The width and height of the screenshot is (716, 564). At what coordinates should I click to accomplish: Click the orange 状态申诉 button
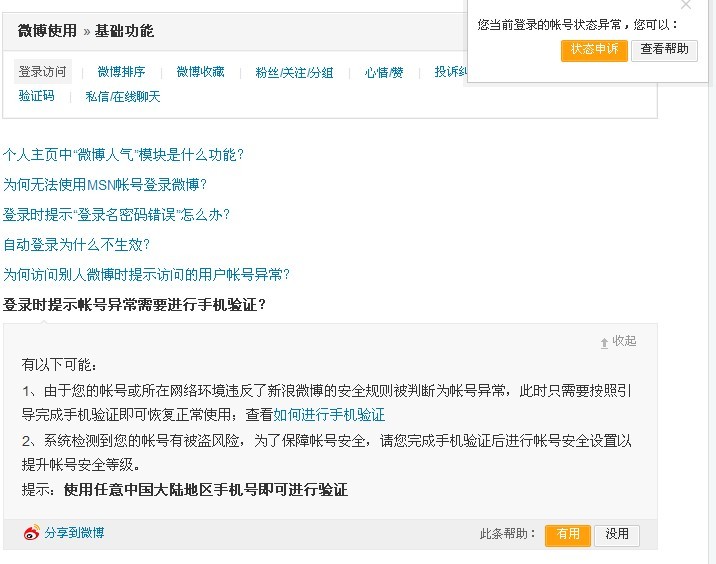pyautogui.click(x=594, y=49)
